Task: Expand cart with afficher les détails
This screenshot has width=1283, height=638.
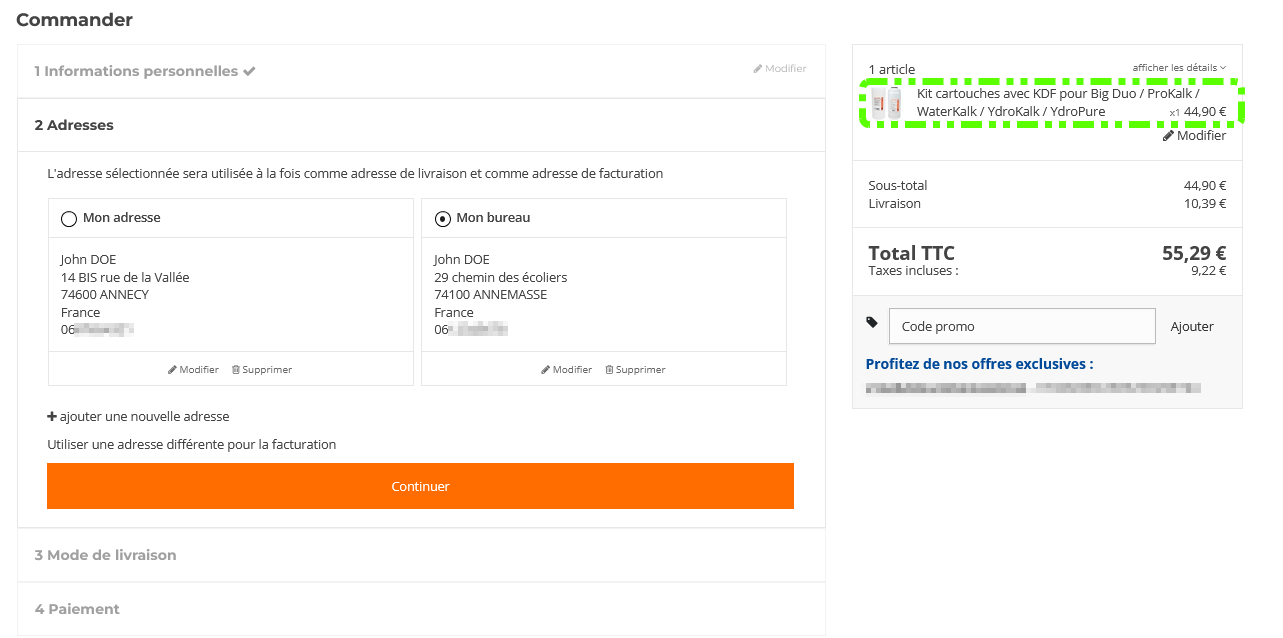Action: [1178, 68]
